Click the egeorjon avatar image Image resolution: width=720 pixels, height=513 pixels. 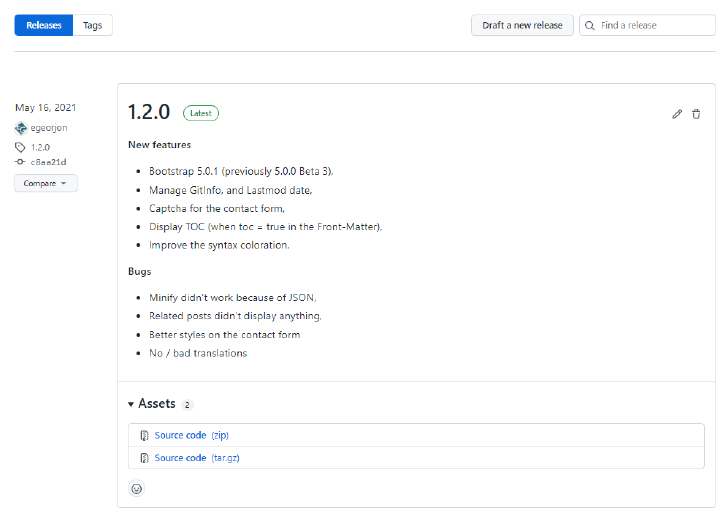click(x=21, y=128)
